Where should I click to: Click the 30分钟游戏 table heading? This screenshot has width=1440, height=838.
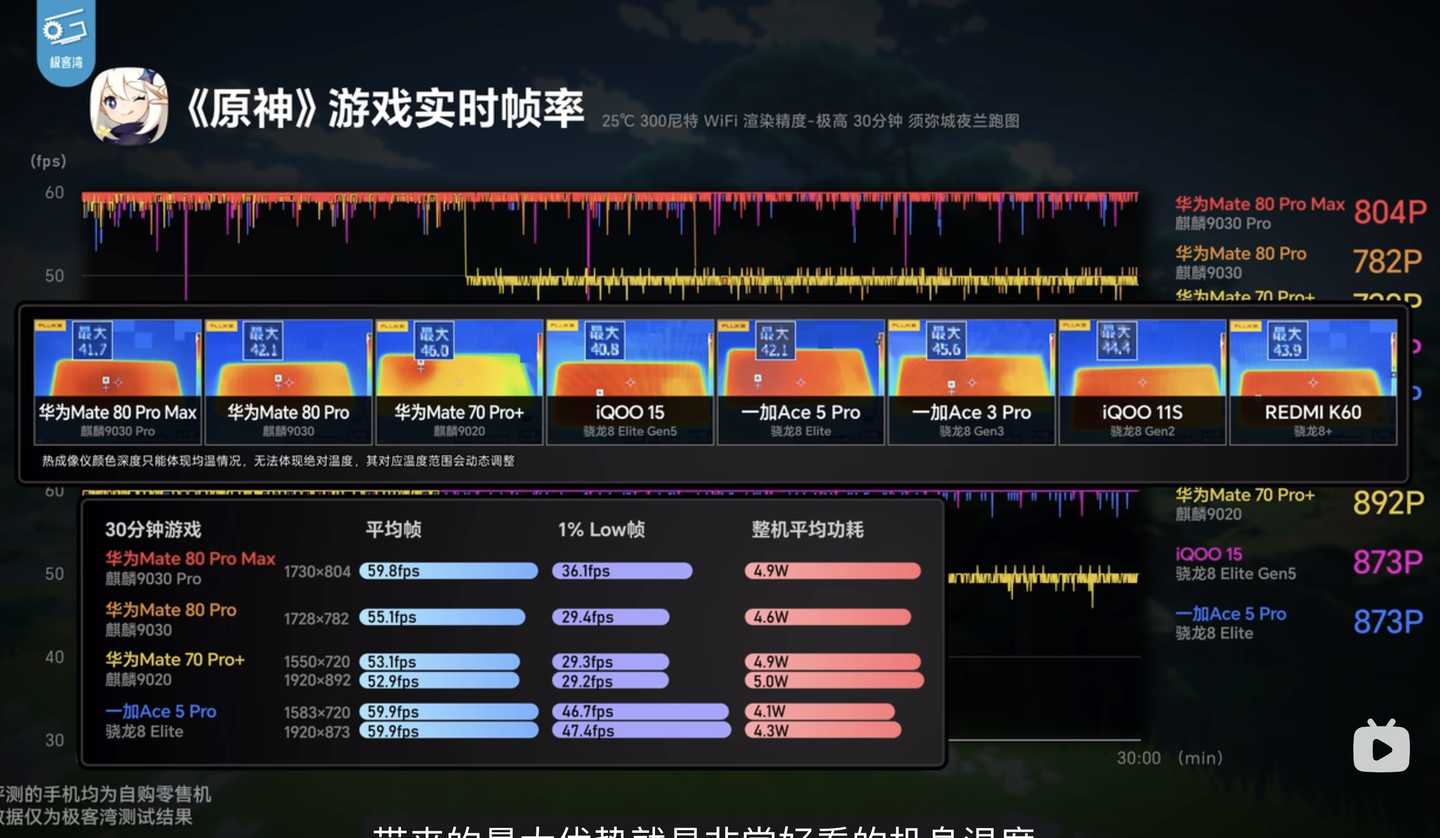(x=153, y=530)
